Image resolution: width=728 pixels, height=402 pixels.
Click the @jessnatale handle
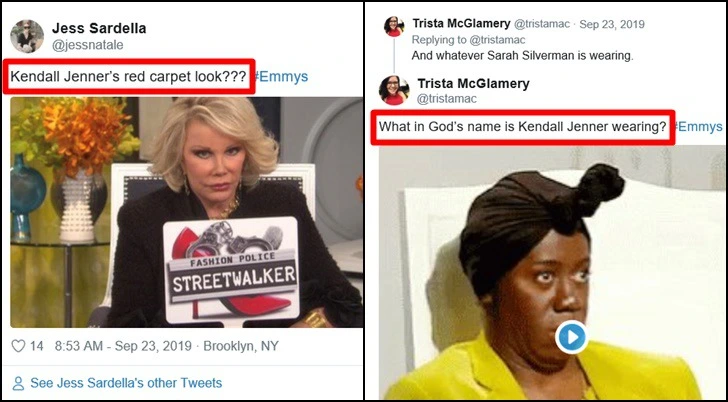(88, 45)
